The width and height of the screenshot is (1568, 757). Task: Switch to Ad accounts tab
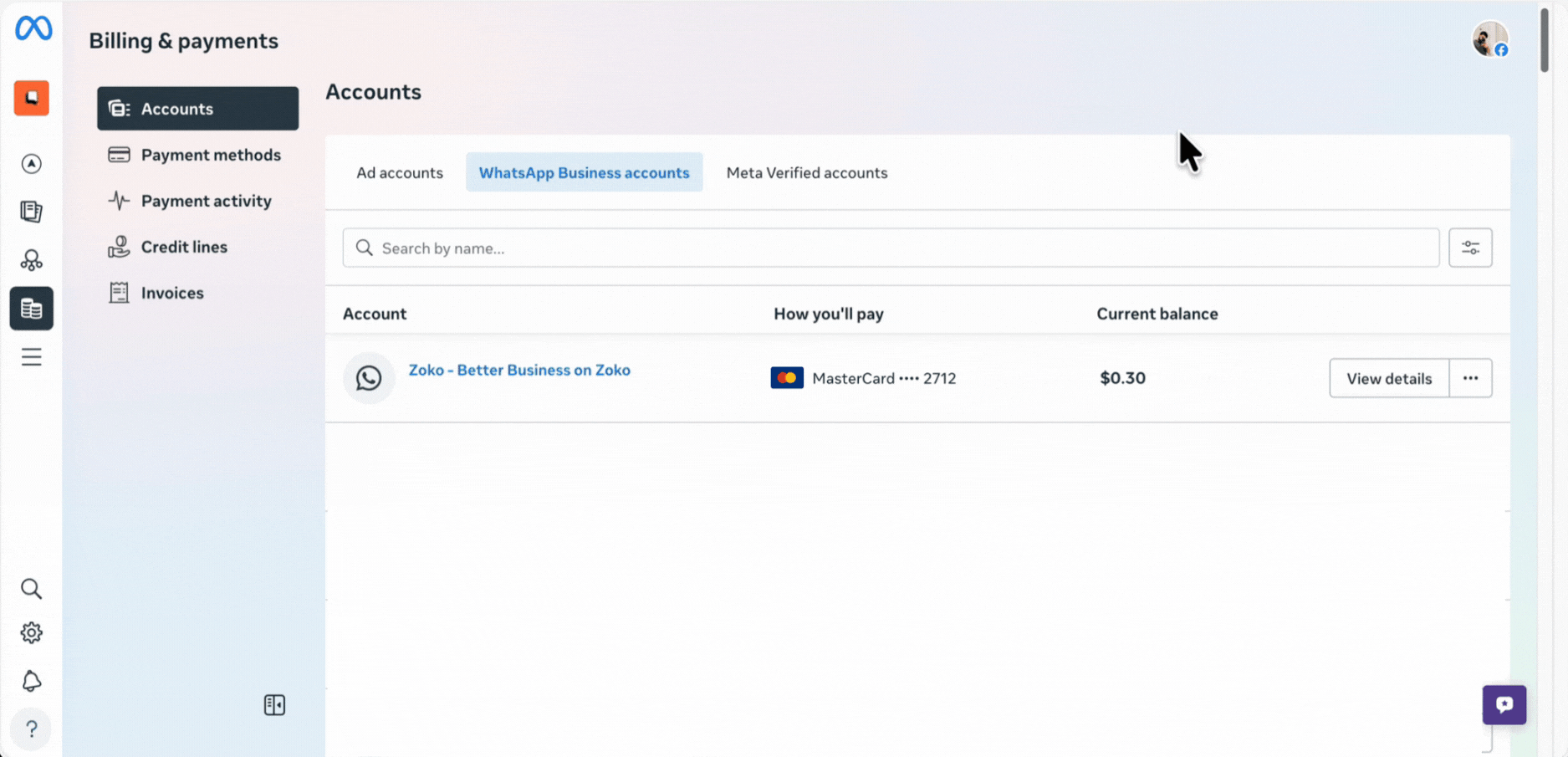pyautogui.click(x=400, y=172)
